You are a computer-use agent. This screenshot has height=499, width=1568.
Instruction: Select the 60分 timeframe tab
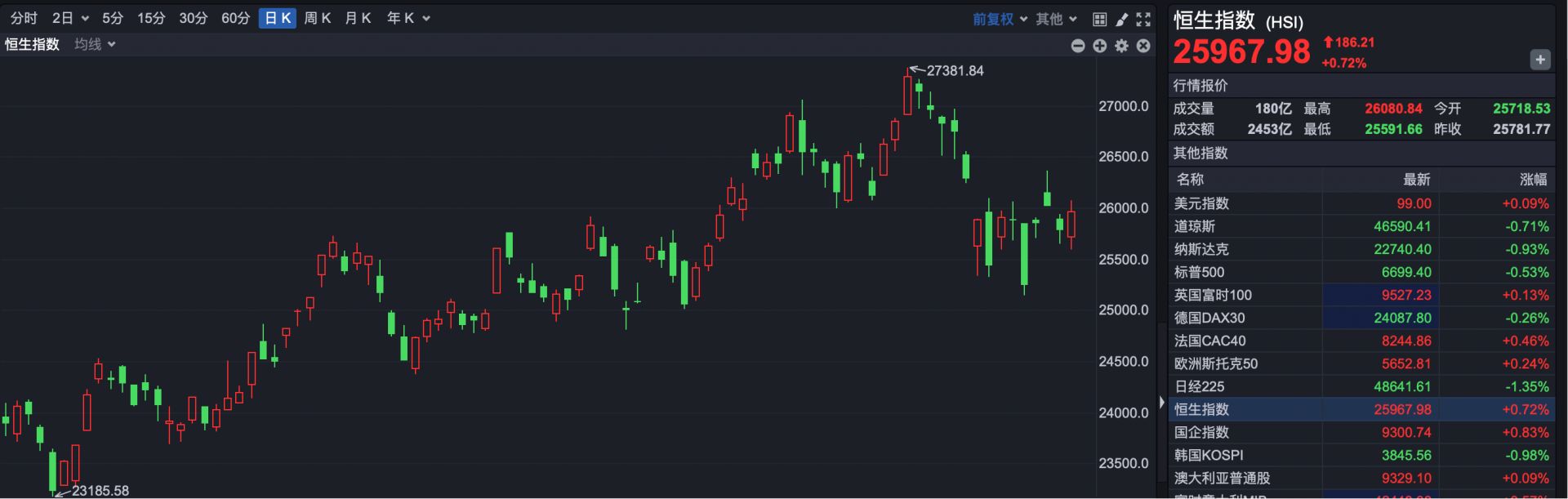(235, 18)
